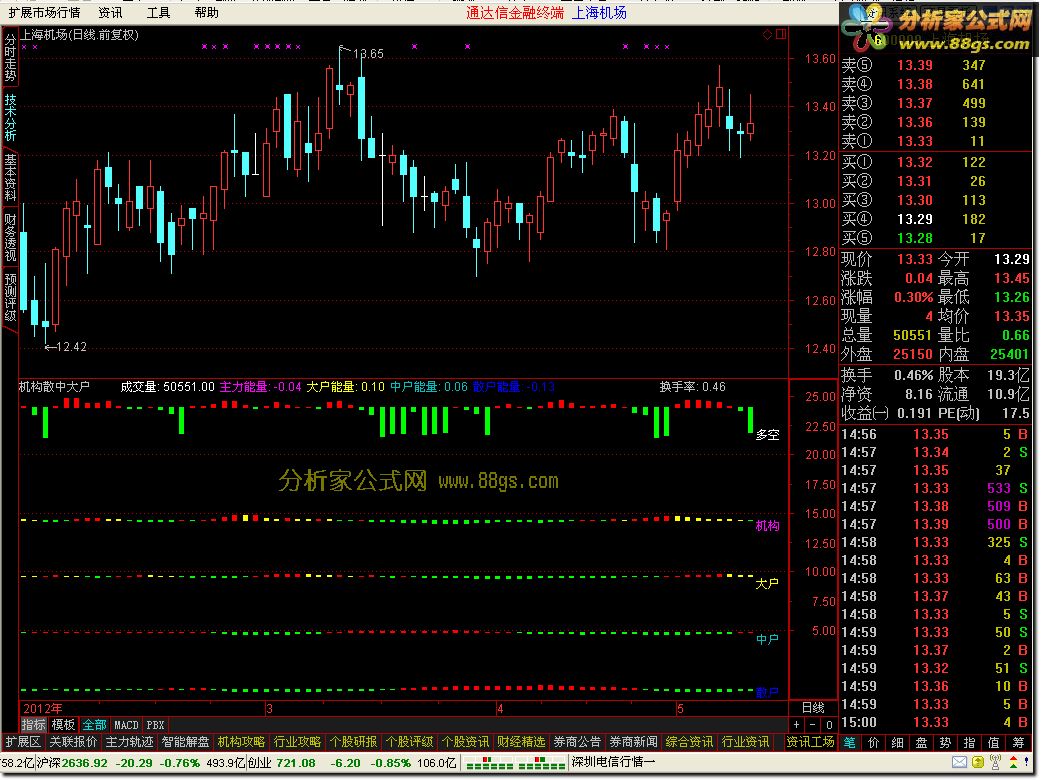The image size is (1041, 780).
Task: Switch to 预测评级 side tab
Action: pos(10,296)
